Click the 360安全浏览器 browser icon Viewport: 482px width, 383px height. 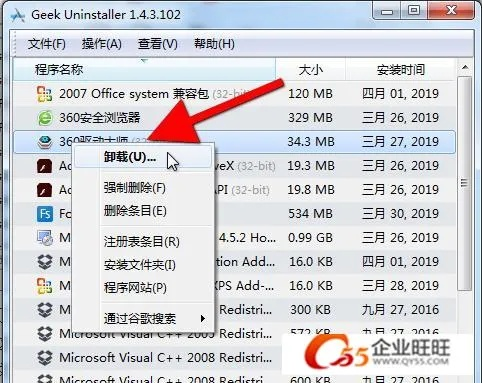pos(45,118)
